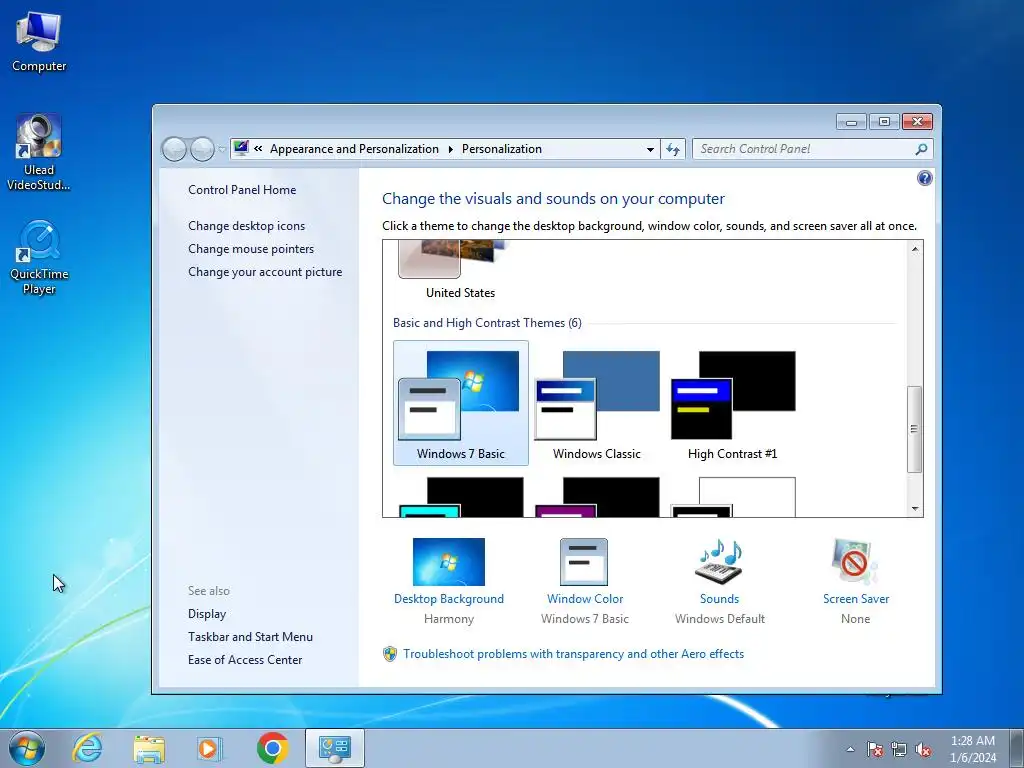Select the white high contrast theme thumbnail

733,498
